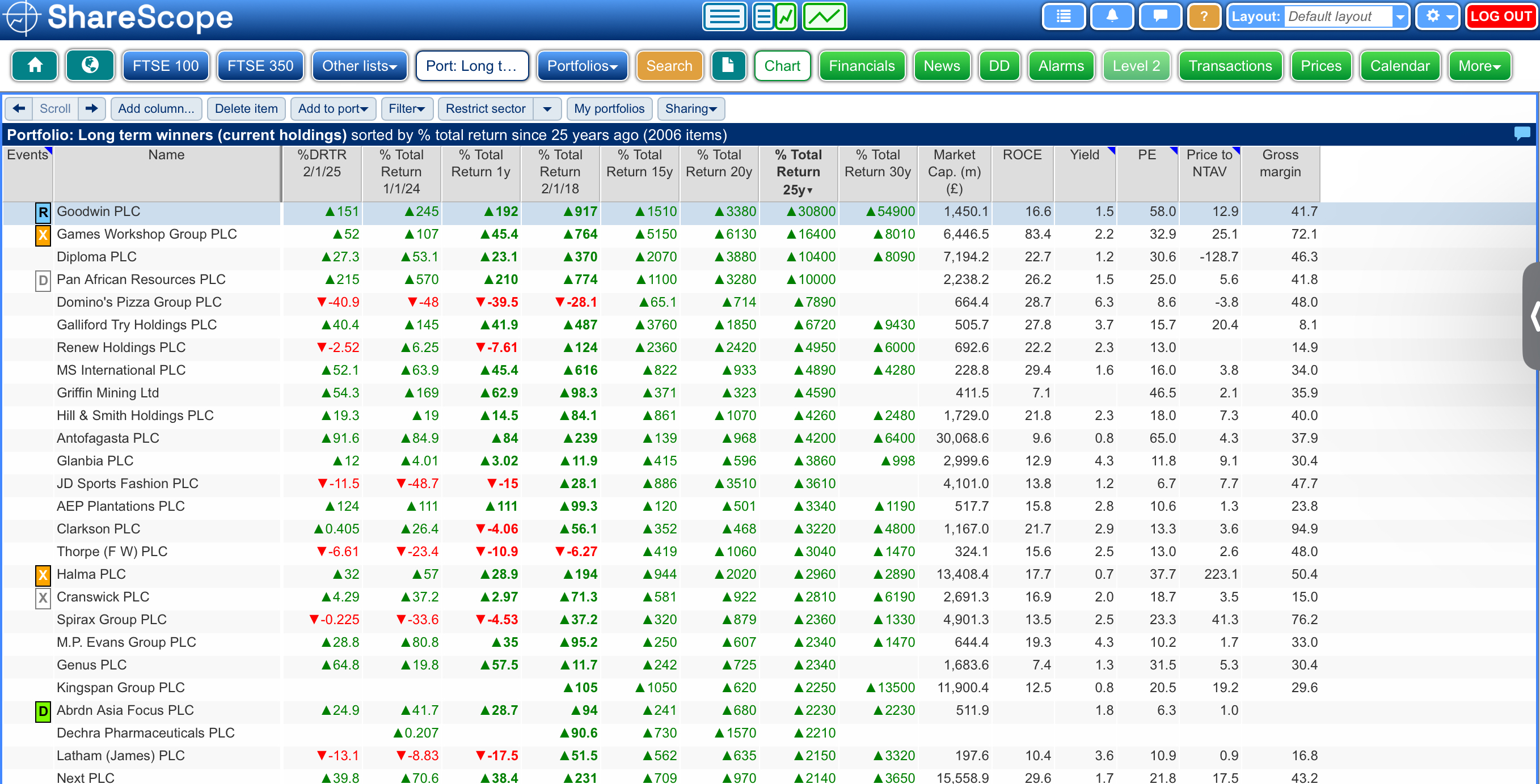Open alerts bell icon

click(x=1112, y=16)
